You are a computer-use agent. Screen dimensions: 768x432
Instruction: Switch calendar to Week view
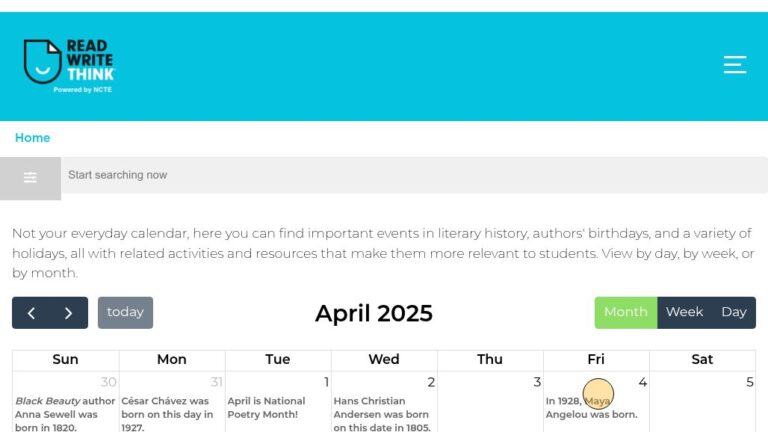click(x=684, y=312)
